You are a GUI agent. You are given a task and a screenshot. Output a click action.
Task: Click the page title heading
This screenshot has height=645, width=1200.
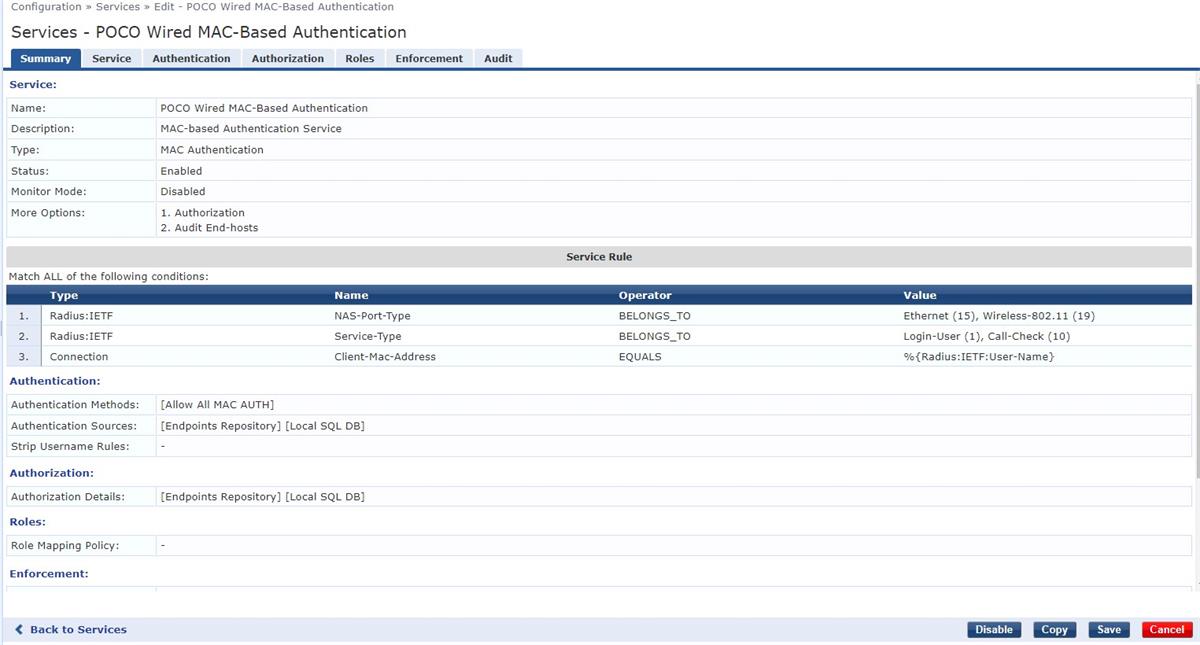209,32
